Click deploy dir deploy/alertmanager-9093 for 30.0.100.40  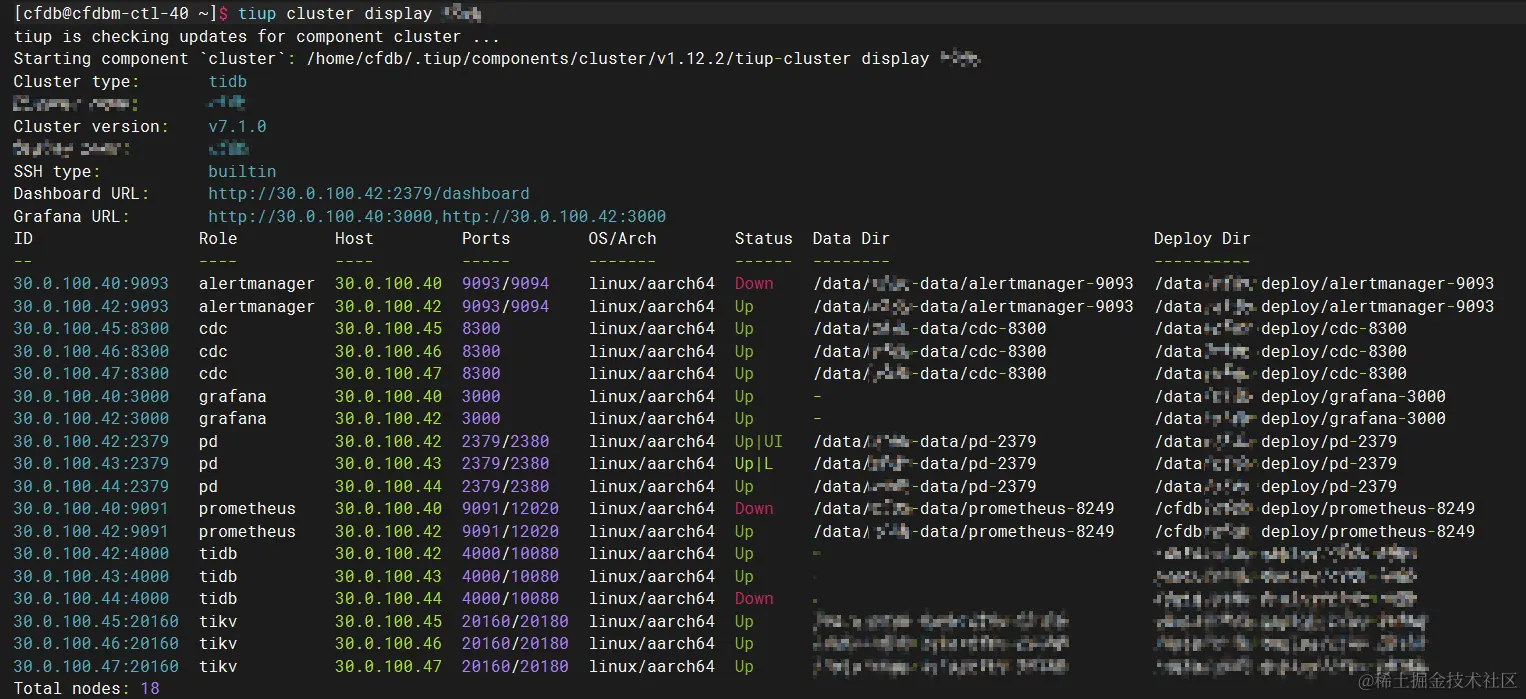point(1378,284)
